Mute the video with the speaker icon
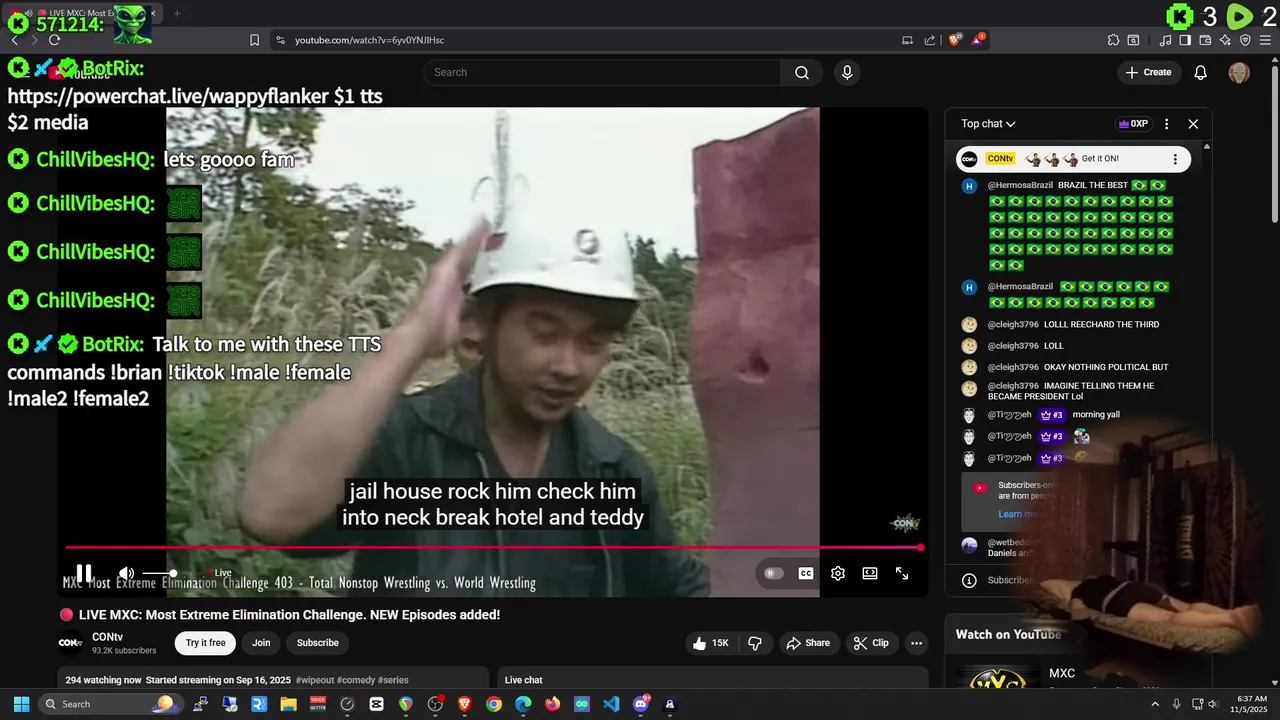1280x720 pixels. click(126, 573)
